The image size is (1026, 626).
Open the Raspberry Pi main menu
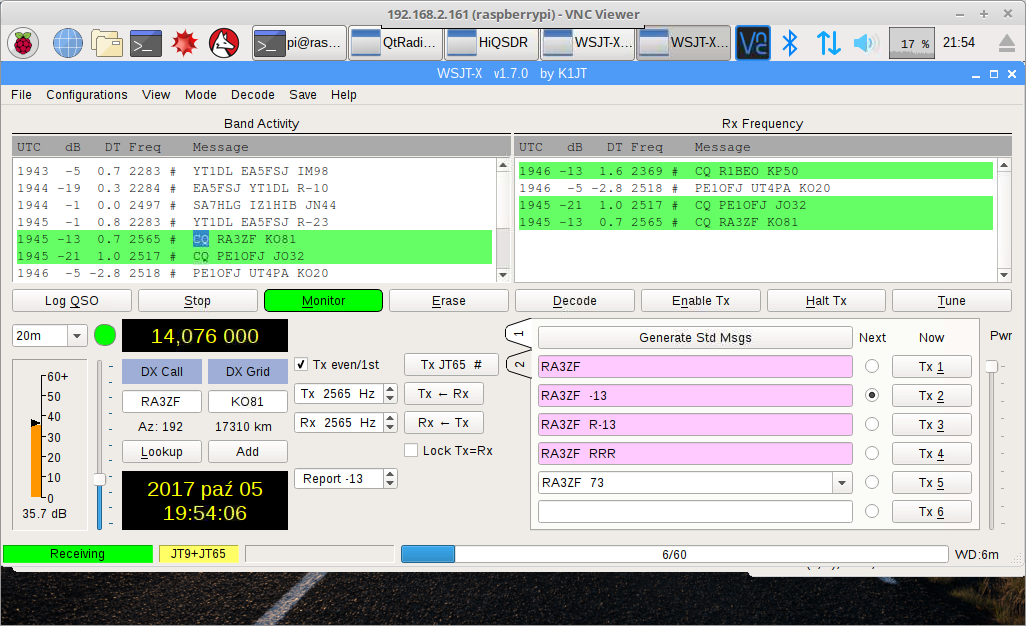click(x=22, y=43)
